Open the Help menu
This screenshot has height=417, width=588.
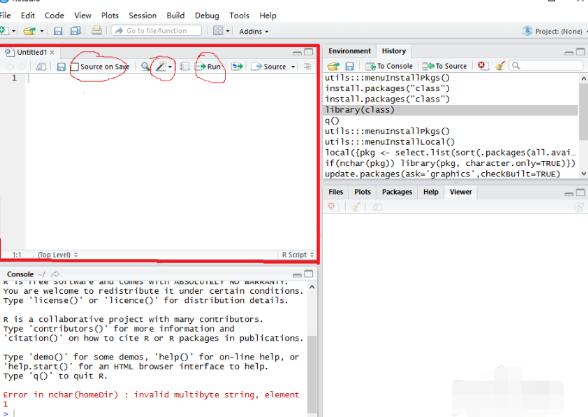268,15
